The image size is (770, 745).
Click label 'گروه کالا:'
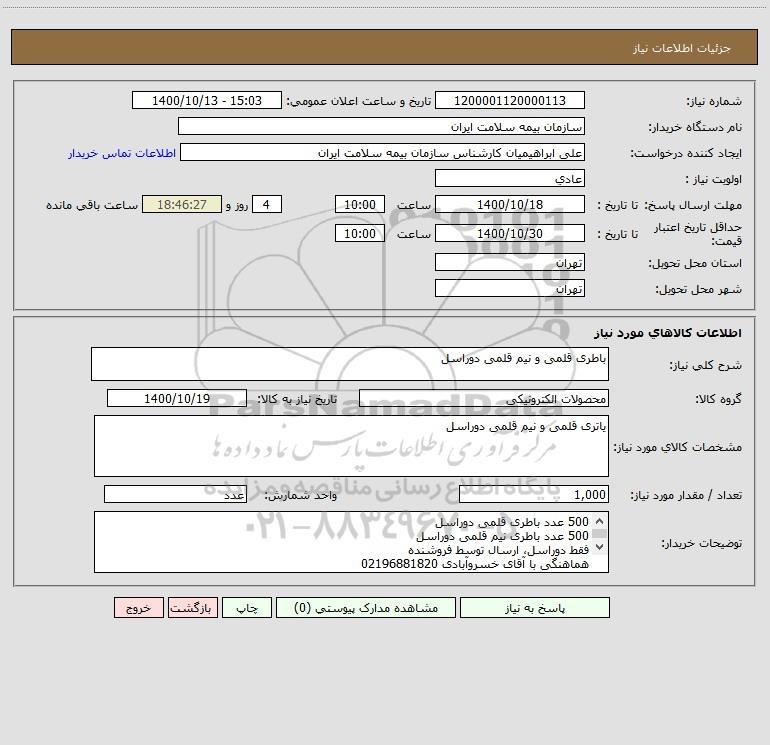point(718,399)
